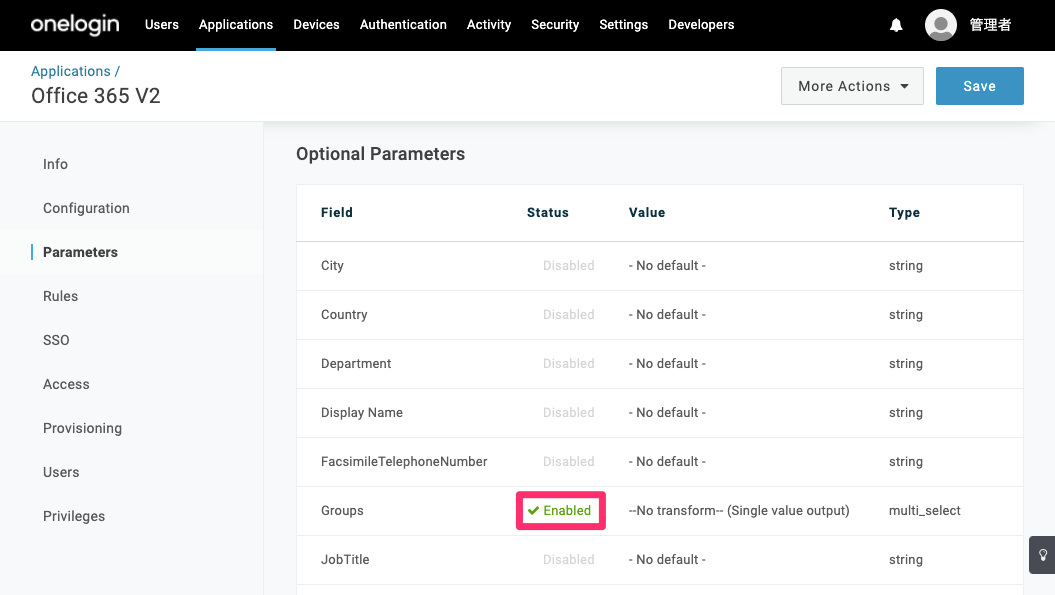Select the Parameters sidebar tab
The width and height of the screenshot is (1055, 595).
coord(80,252)
